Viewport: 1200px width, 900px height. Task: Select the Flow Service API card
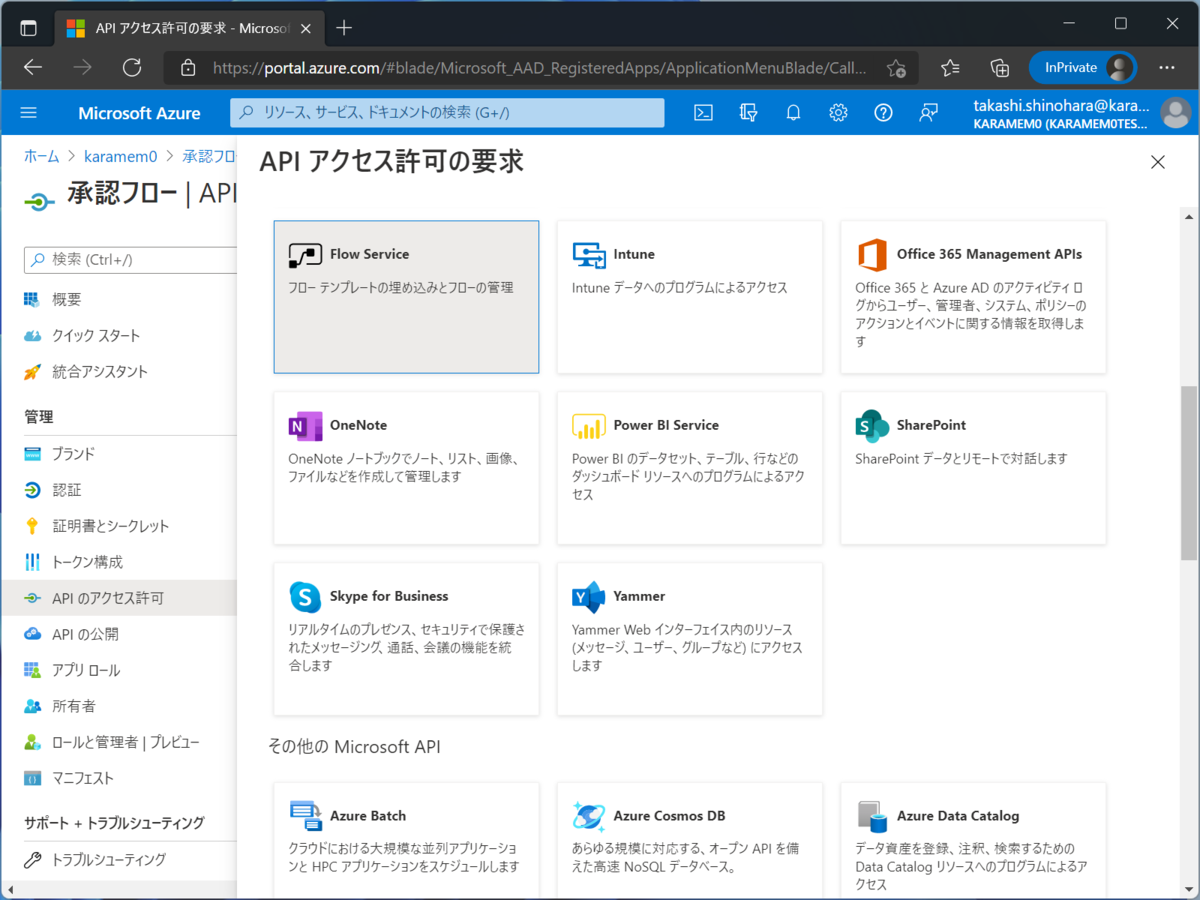pos(406,297)
